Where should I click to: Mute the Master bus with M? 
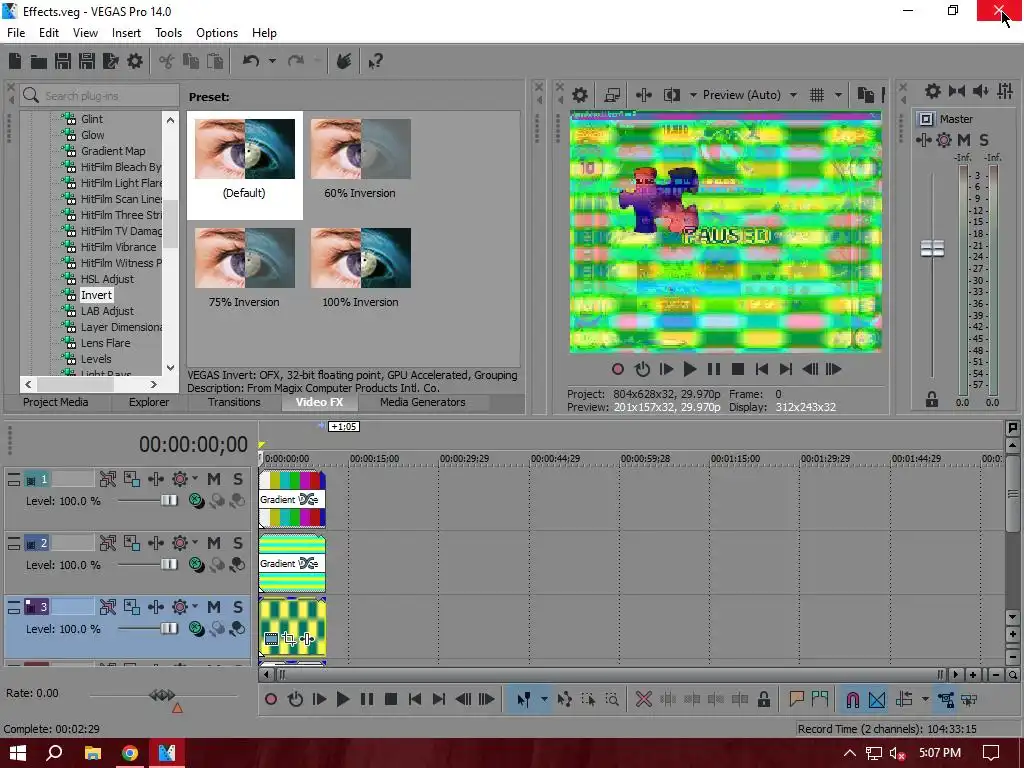click(x=964, y=140)
